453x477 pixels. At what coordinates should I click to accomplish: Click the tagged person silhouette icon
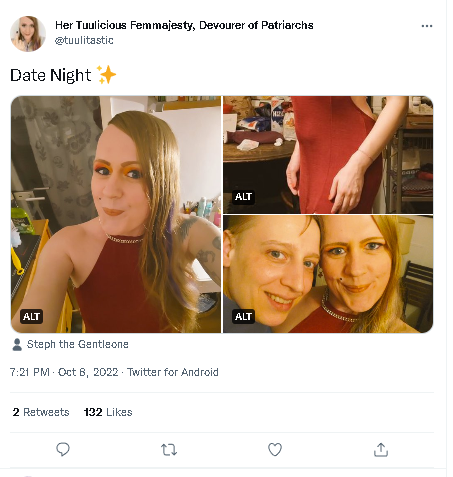coord(17,344)
